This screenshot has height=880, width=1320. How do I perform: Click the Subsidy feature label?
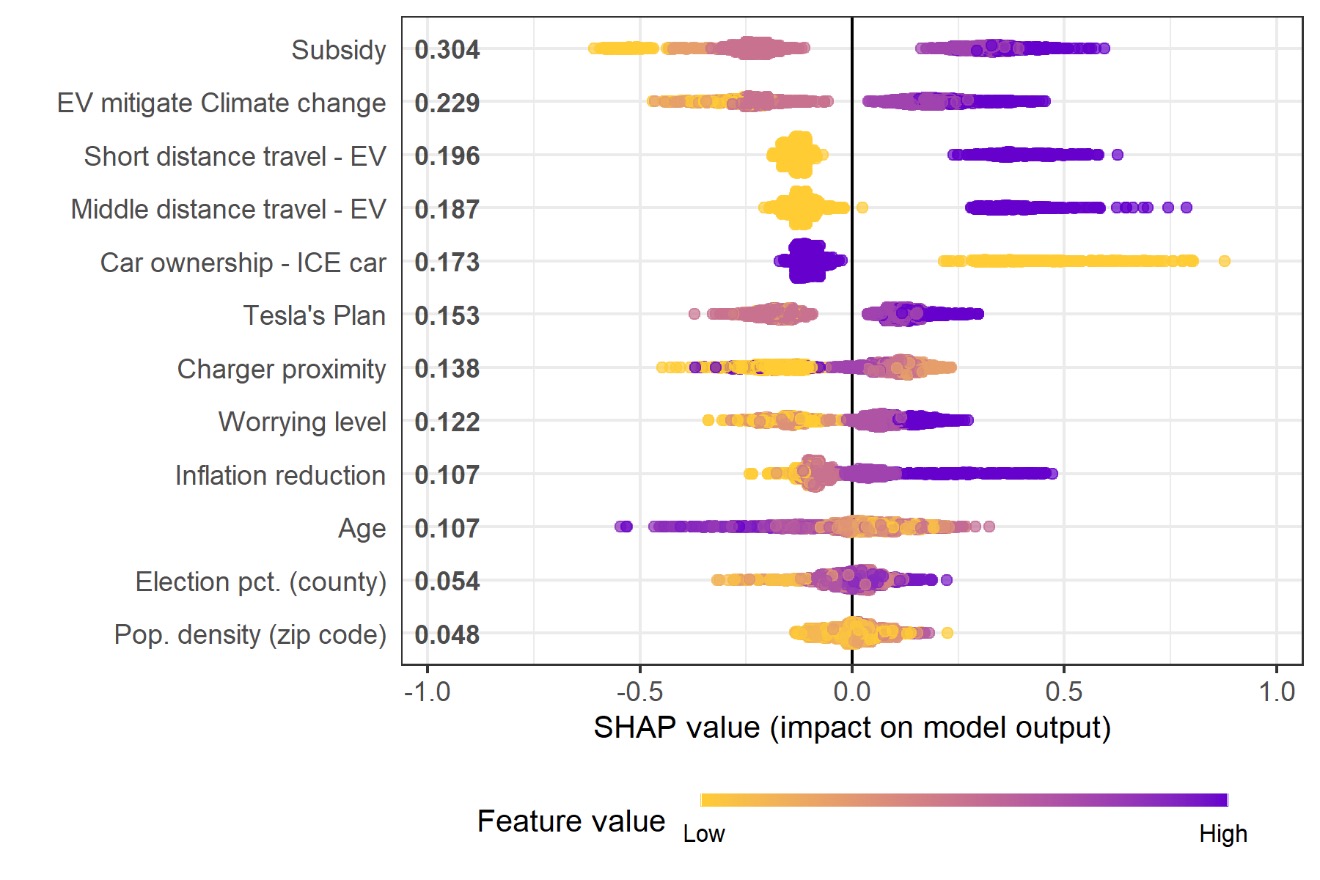coord(338,50)
